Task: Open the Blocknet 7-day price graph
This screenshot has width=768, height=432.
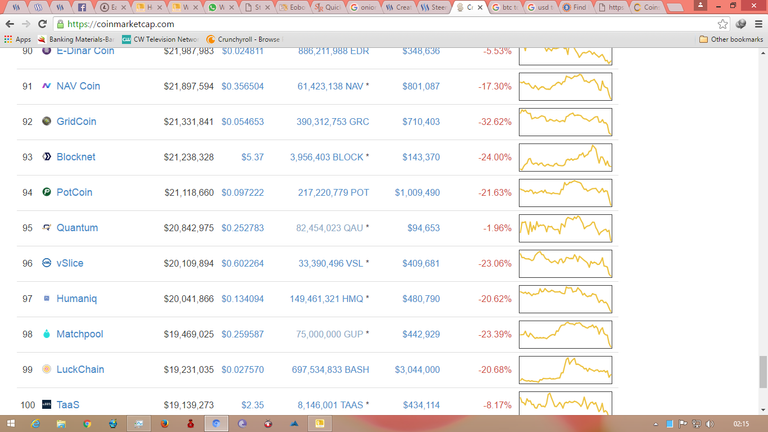Action: click(x=565, y=157)
